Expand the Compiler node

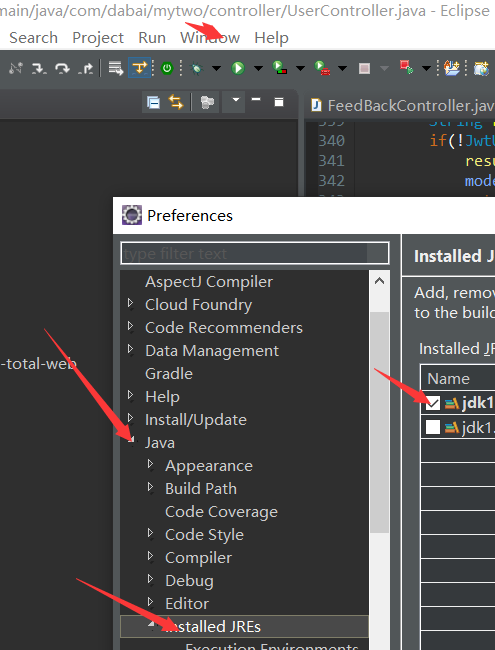point(151,556)
